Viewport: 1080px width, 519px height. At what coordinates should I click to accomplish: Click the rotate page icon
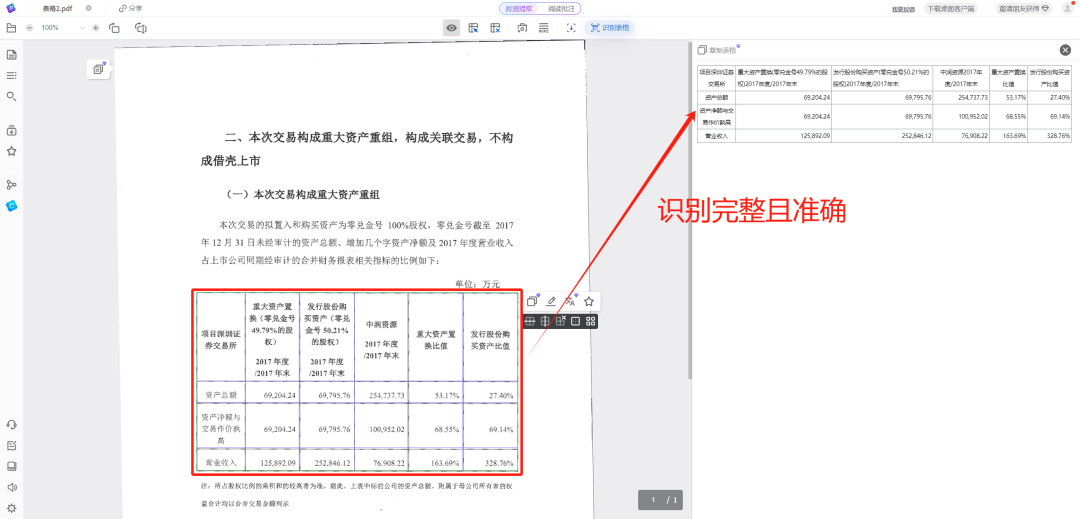pos(114,28)
